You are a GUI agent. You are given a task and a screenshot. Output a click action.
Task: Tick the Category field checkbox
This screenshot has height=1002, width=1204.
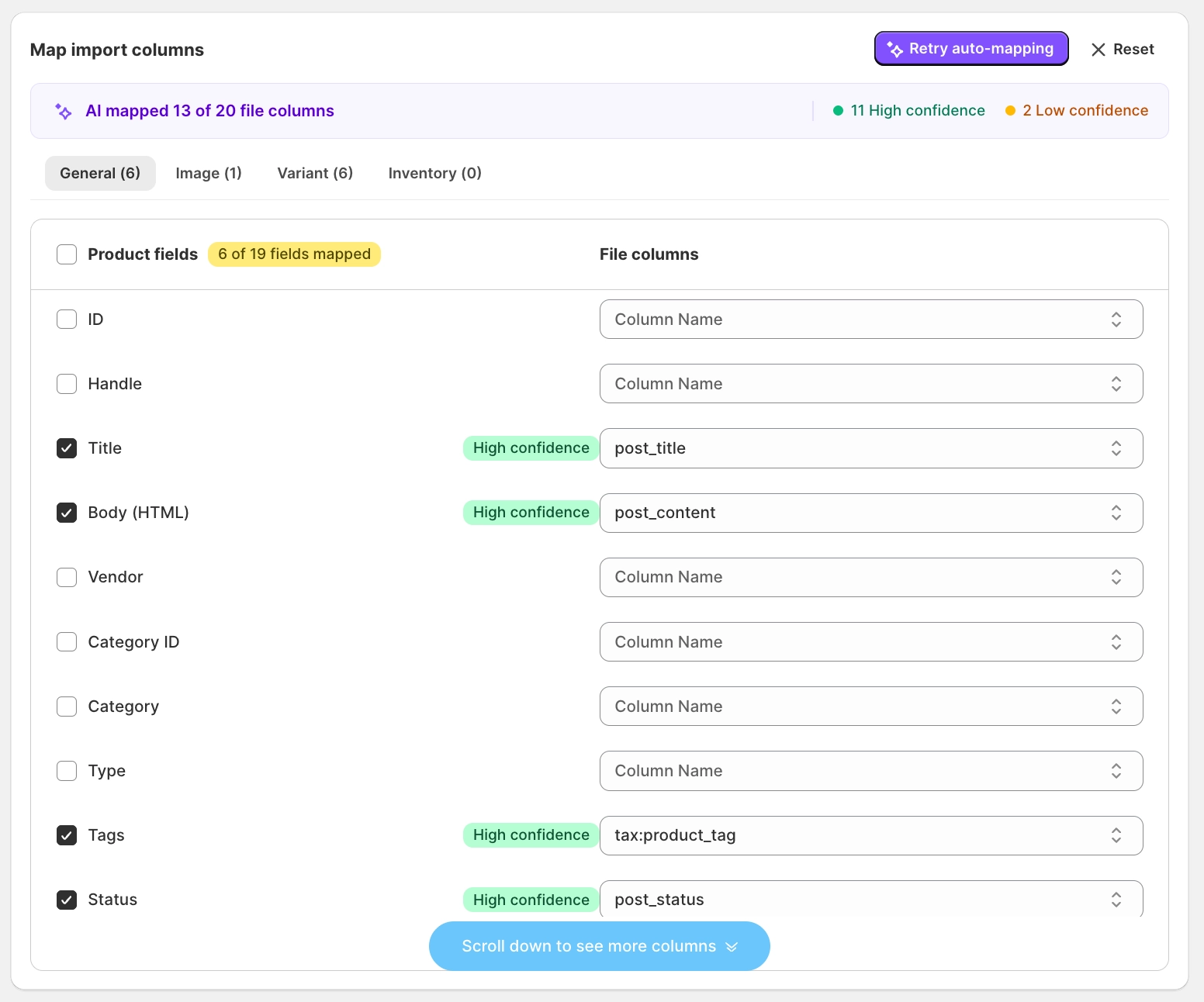[67, 707]
